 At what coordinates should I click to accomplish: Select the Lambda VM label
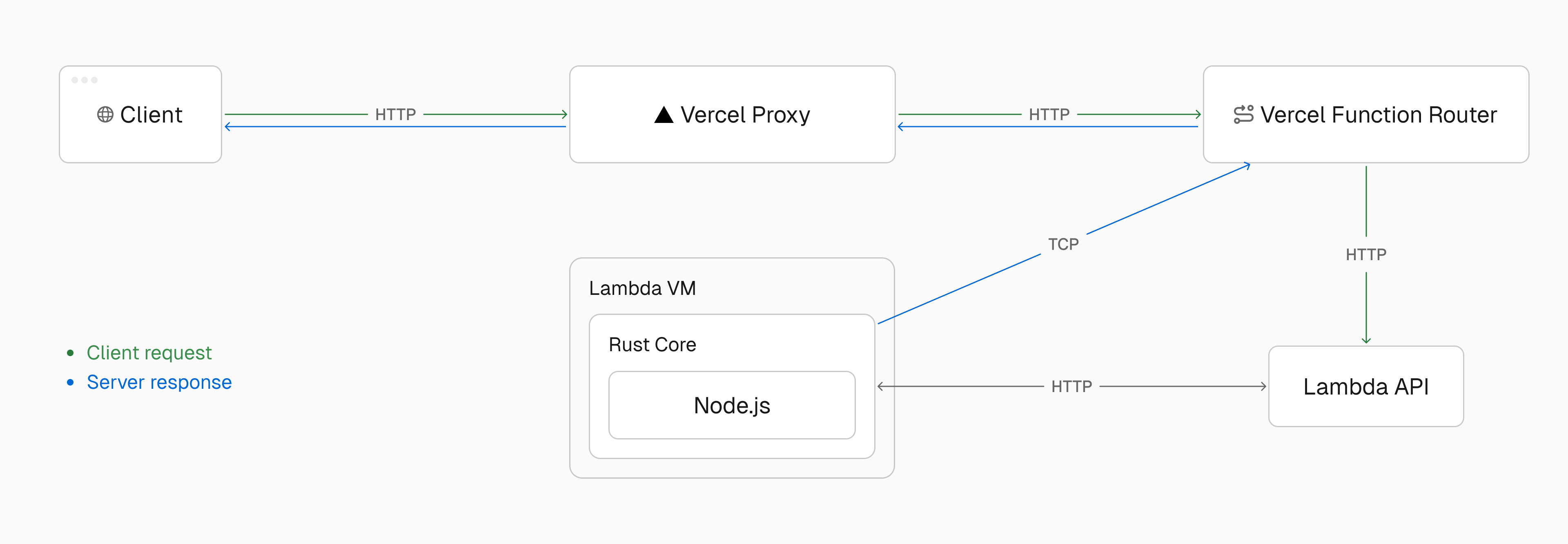642,288
